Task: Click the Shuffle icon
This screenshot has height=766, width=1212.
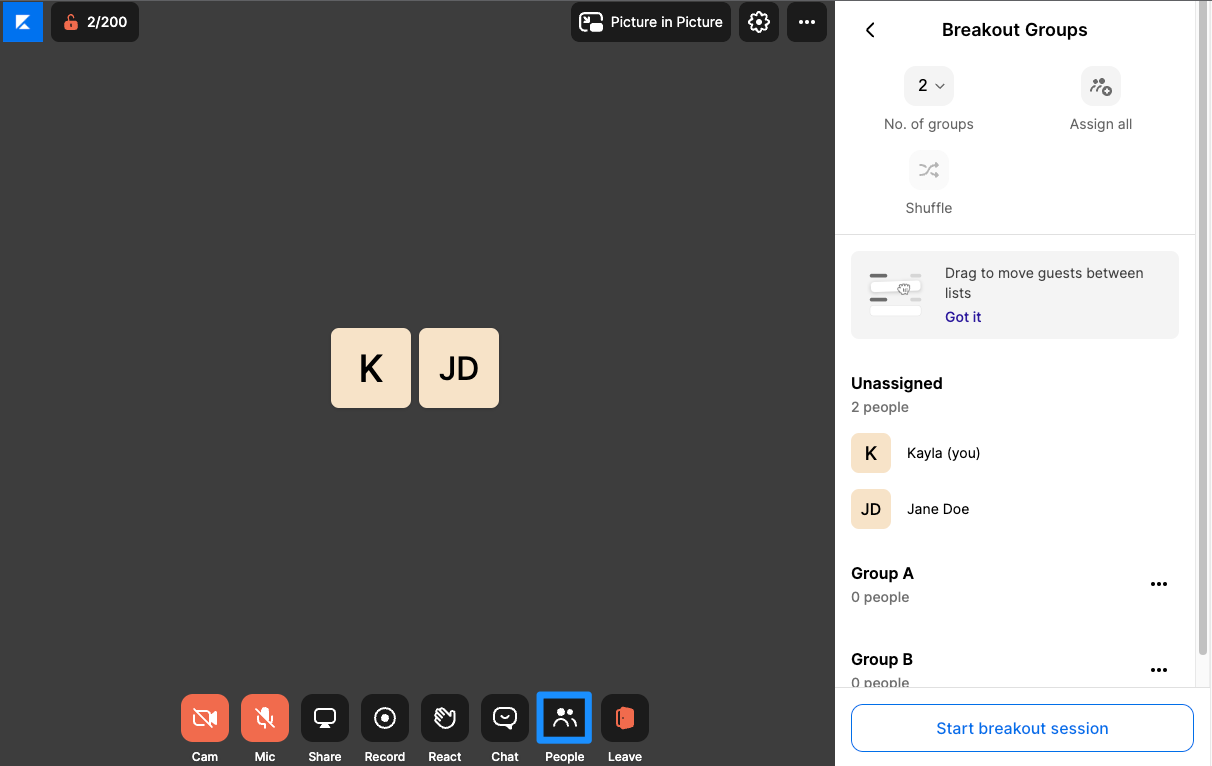Action: point(929,170)
